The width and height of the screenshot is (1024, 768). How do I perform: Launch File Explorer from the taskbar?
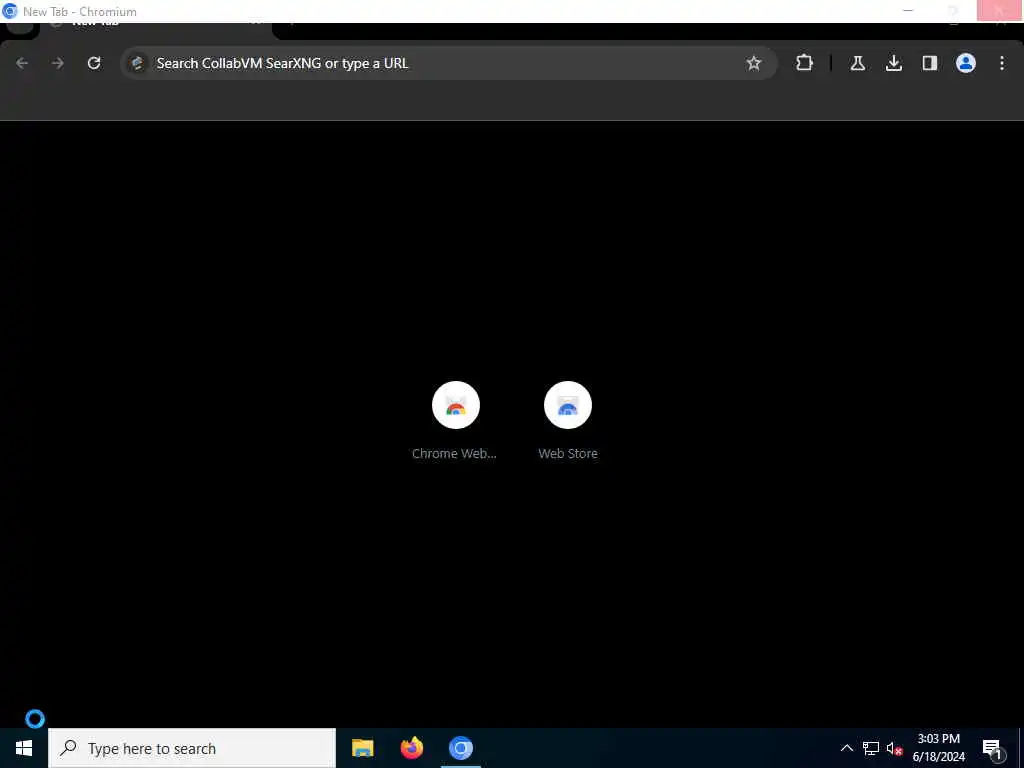[362, 748]
